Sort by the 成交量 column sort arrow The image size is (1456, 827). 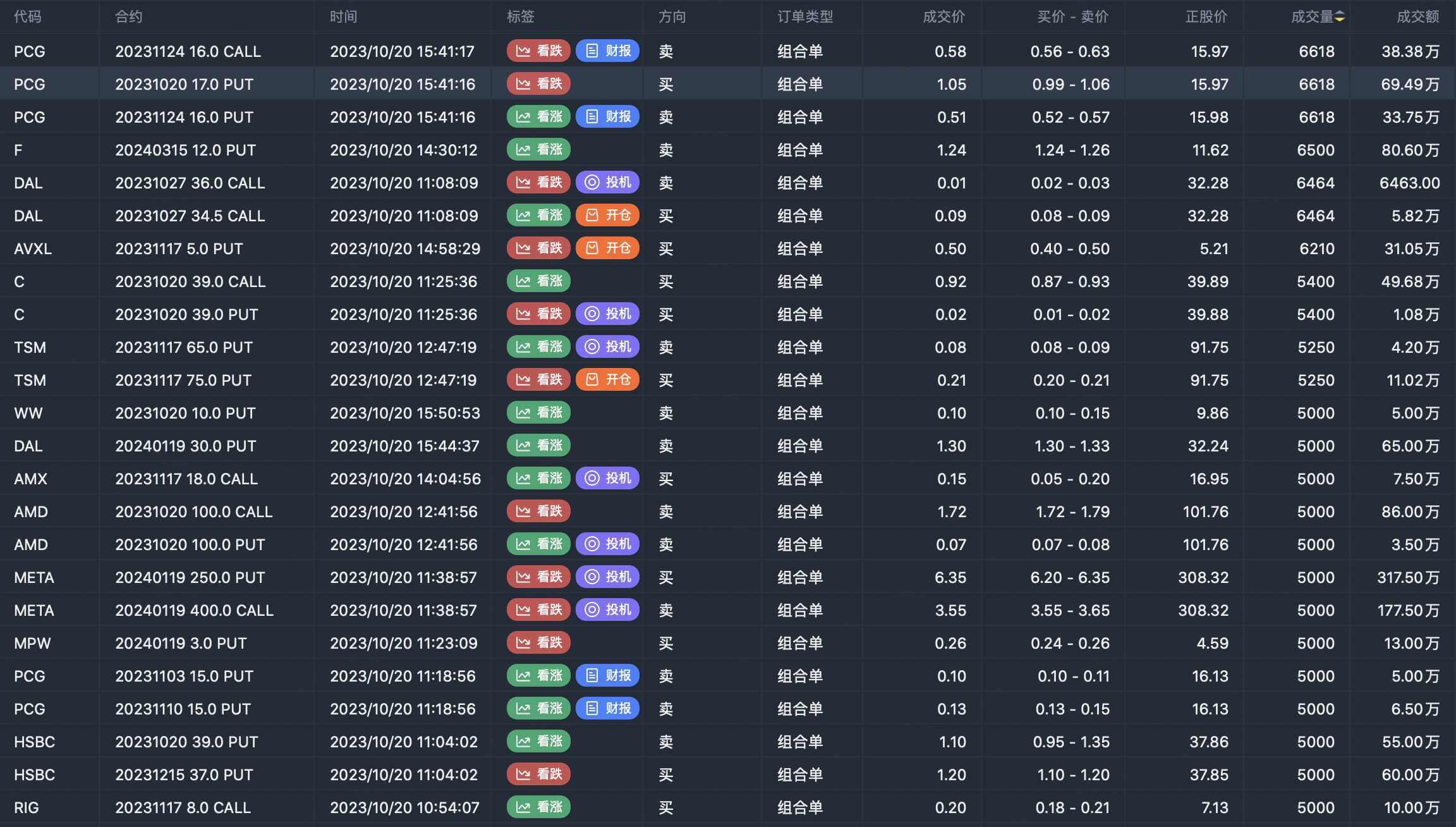coord(1340,17)
